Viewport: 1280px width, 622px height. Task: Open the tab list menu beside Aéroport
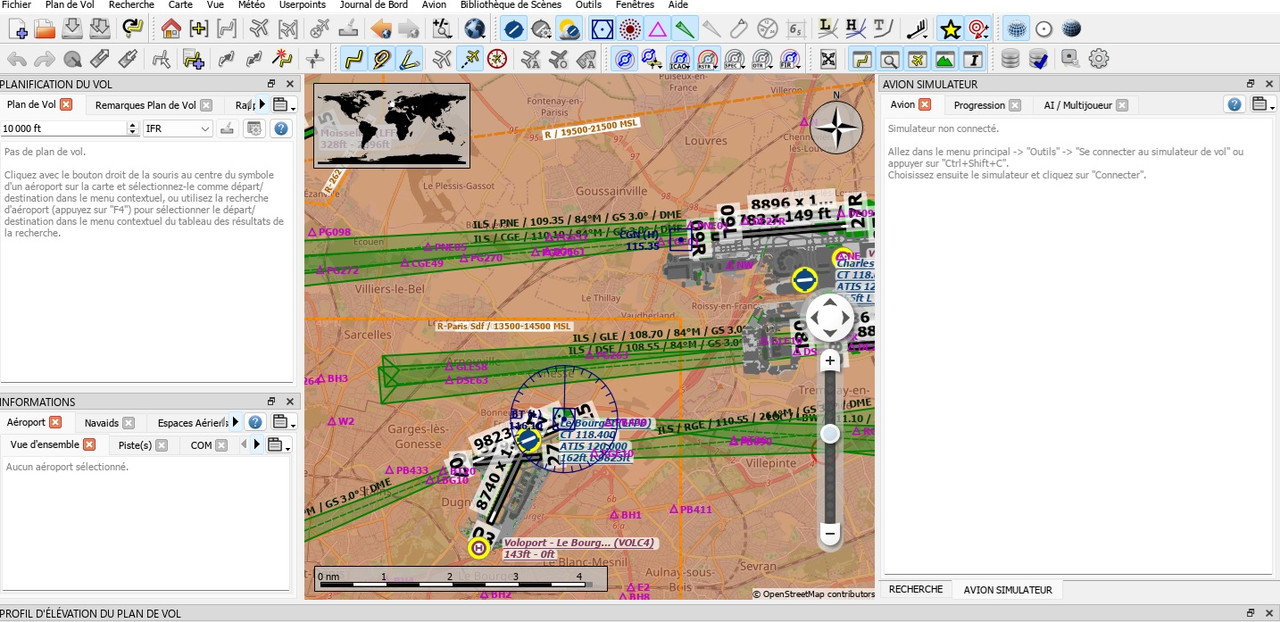coord(284,422)
